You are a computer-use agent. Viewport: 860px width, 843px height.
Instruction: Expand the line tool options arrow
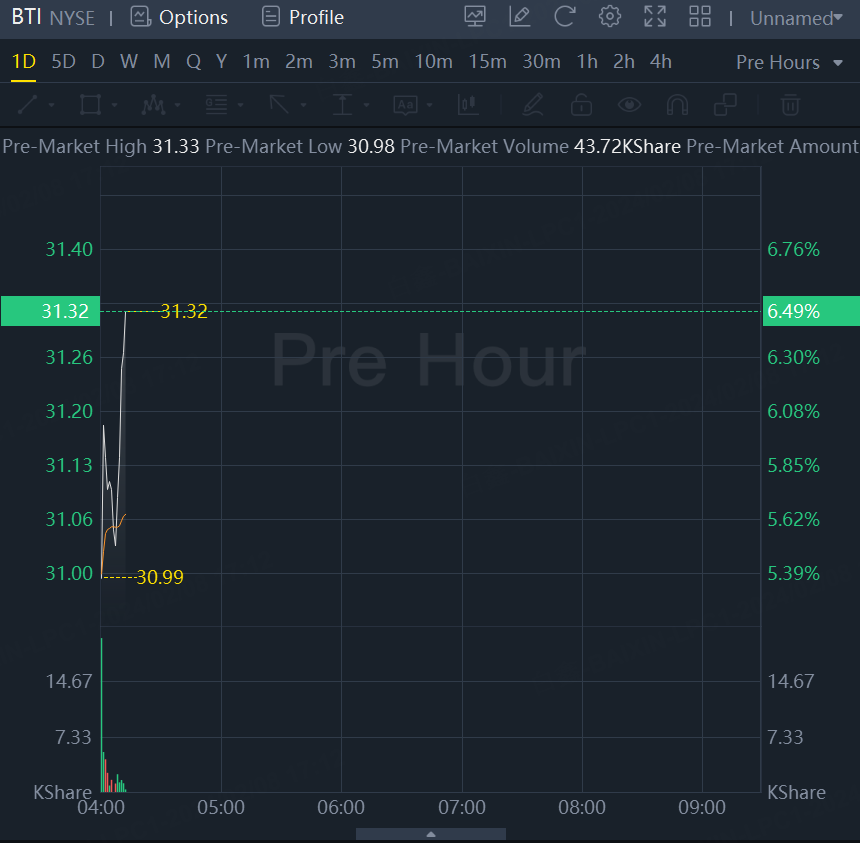tap(52, 104)
